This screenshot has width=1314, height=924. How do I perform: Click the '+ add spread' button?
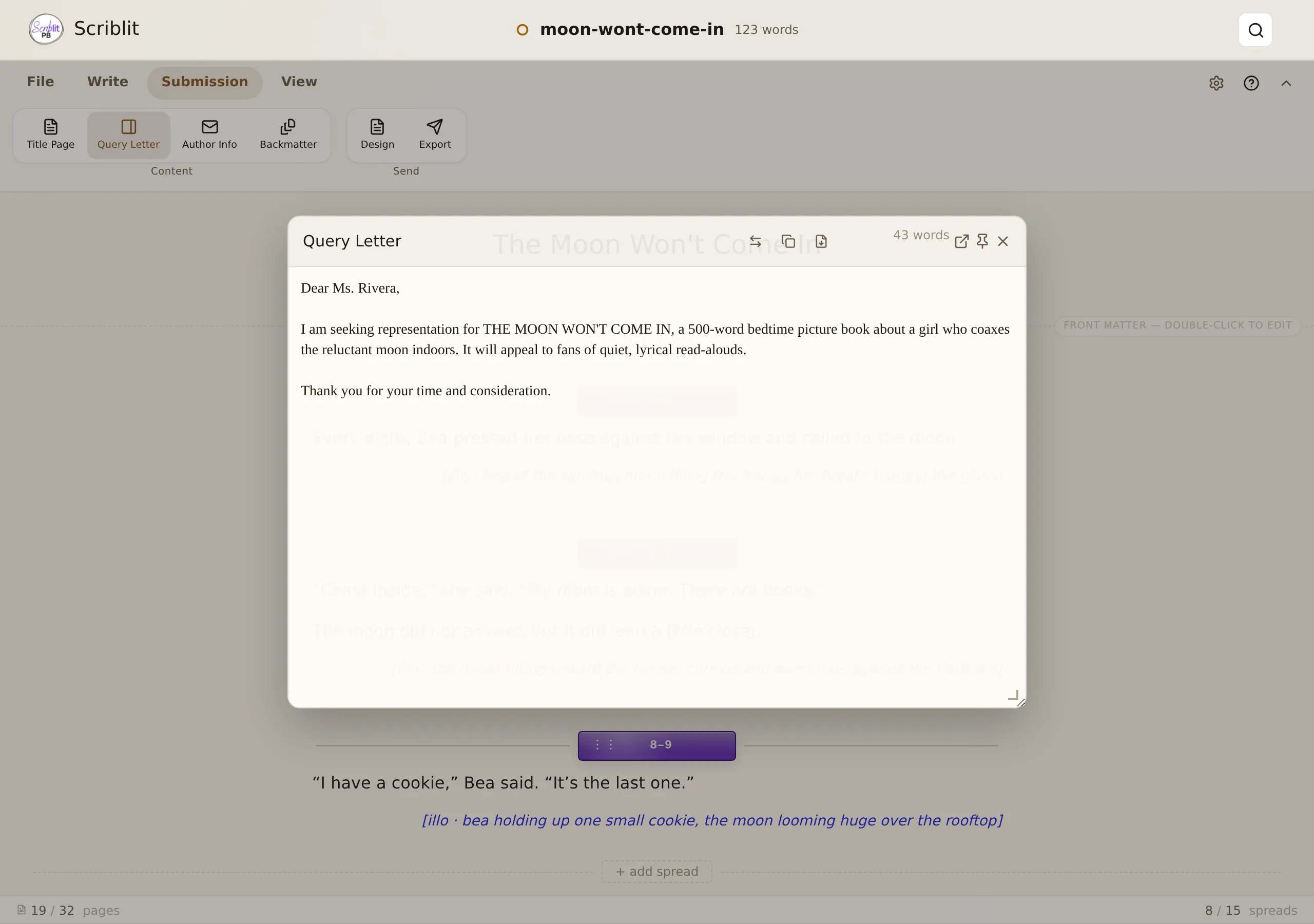(656, 871)
